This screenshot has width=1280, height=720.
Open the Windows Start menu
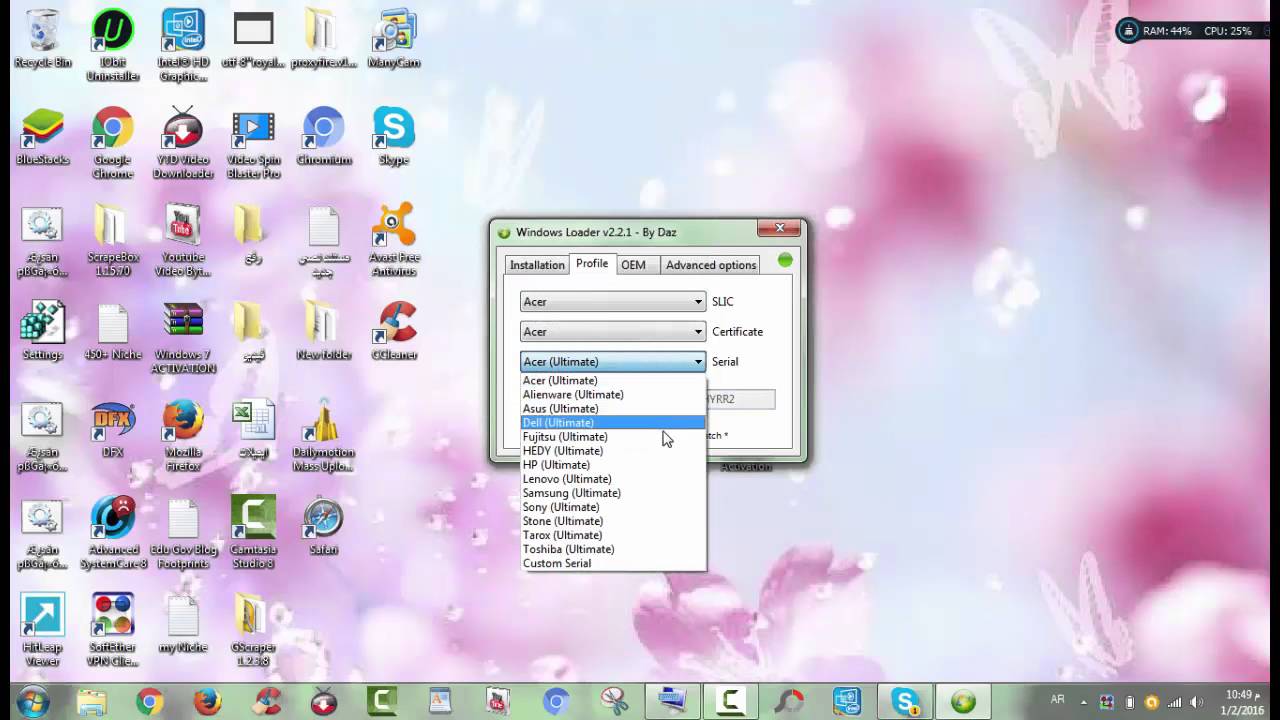tap(32, 701)
